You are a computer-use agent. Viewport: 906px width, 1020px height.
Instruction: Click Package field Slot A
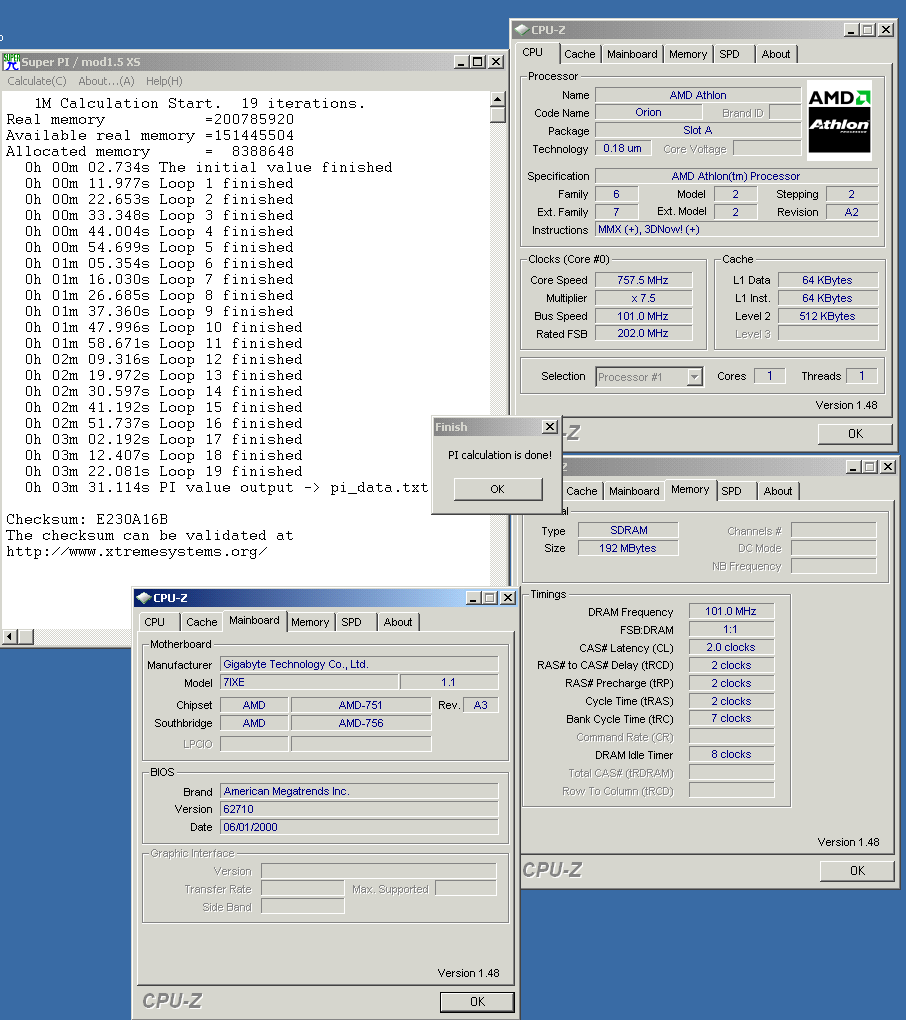coord(698,130)
